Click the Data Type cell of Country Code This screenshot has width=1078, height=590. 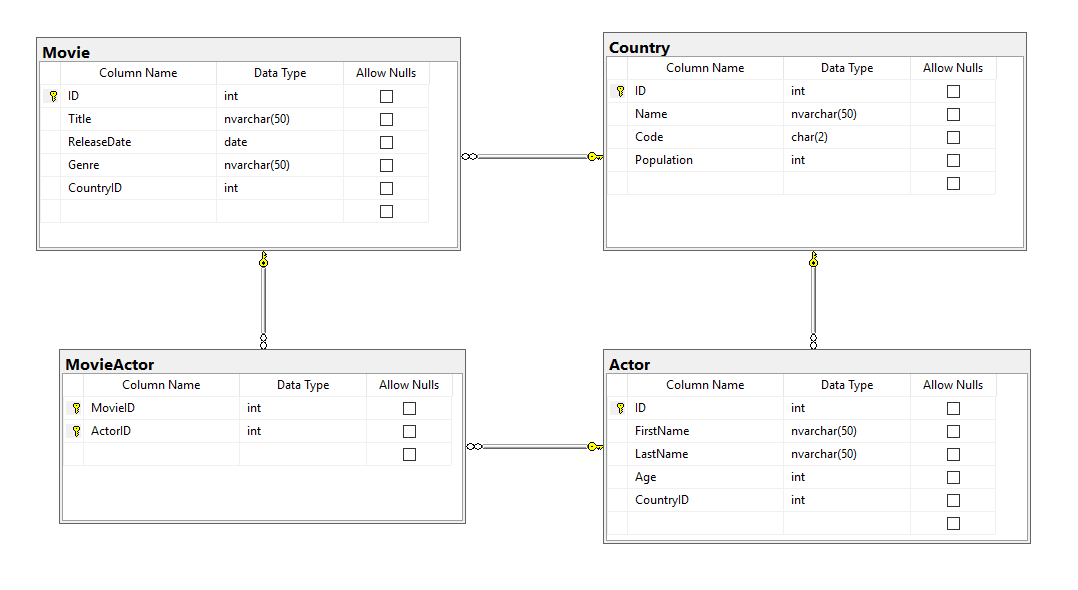coord(846,137)
